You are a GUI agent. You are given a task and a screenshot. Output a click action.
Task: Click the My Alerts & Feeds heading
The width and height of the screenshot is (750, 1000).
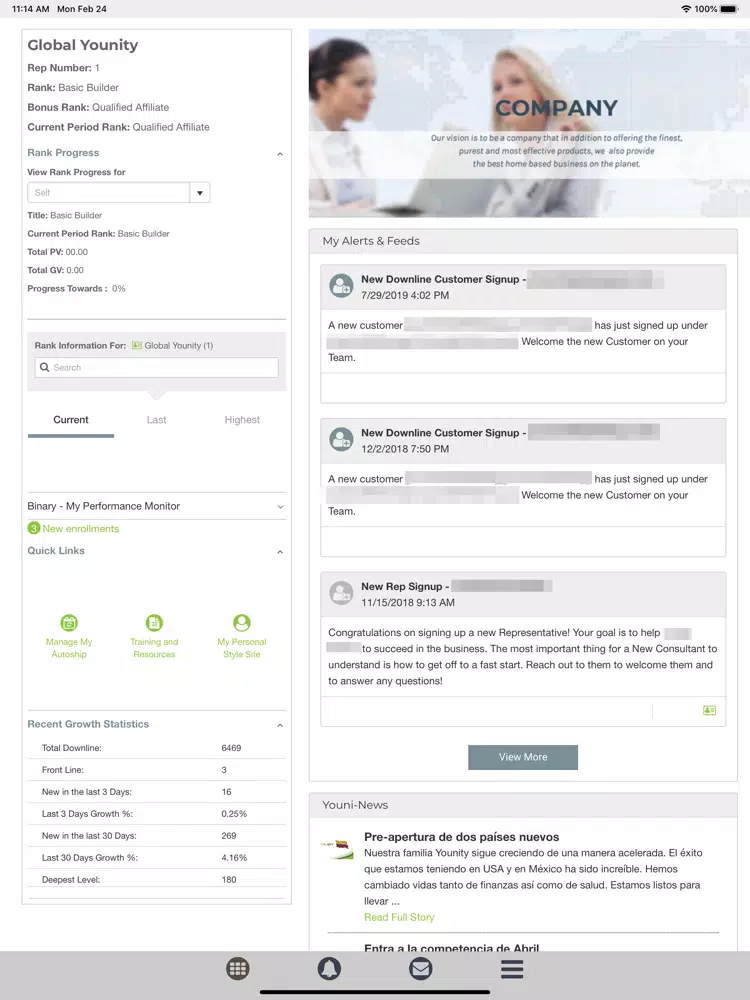pos(371,241)
